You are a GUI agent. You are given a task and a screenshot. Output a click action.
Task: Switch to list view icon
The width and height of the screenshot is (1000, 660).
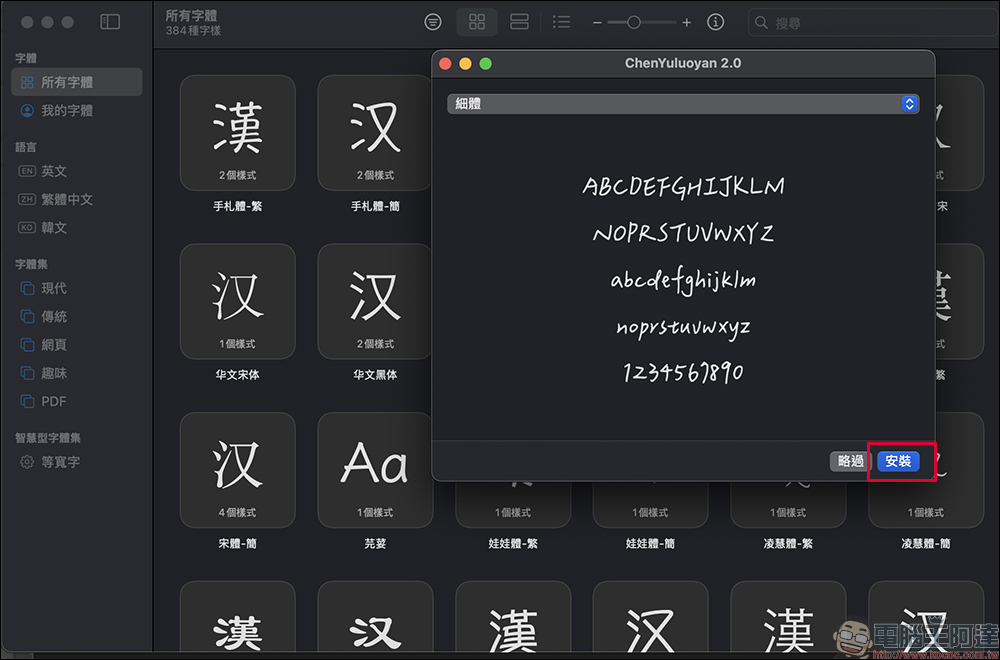point(561,22)
